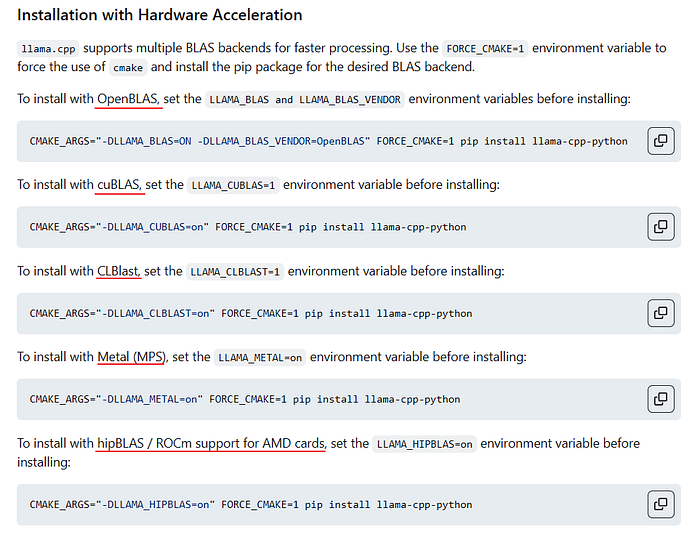Click the Installation with Hardware Acceleration heading
The width and height of the screenshot is (700, 537).
160,15
